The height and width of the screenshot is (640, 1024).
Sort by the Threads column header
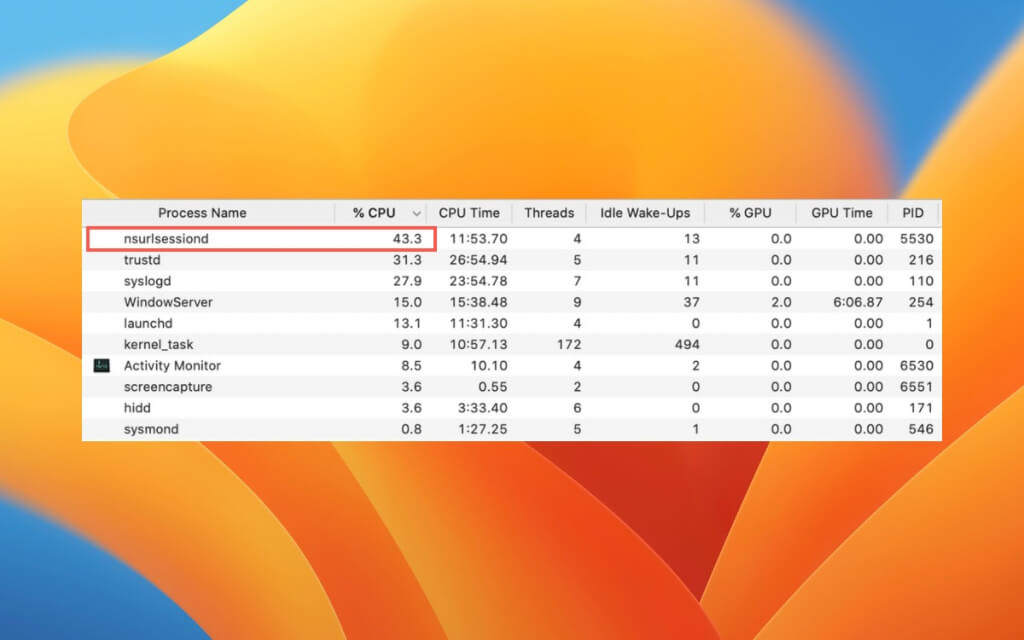pos(549,213)
